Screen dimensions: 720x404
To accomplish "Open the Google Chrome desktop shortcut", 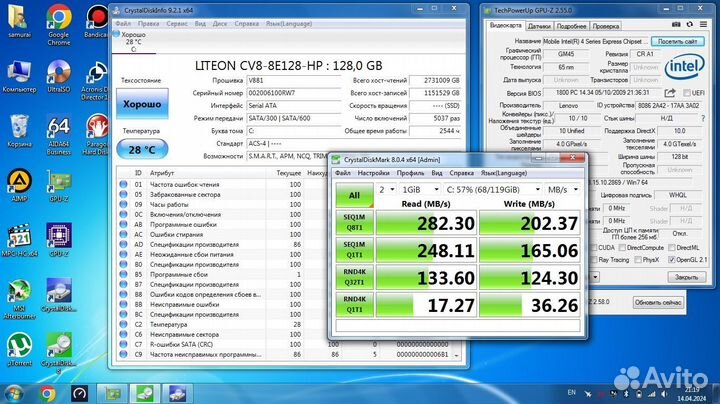I will [59, 24].
